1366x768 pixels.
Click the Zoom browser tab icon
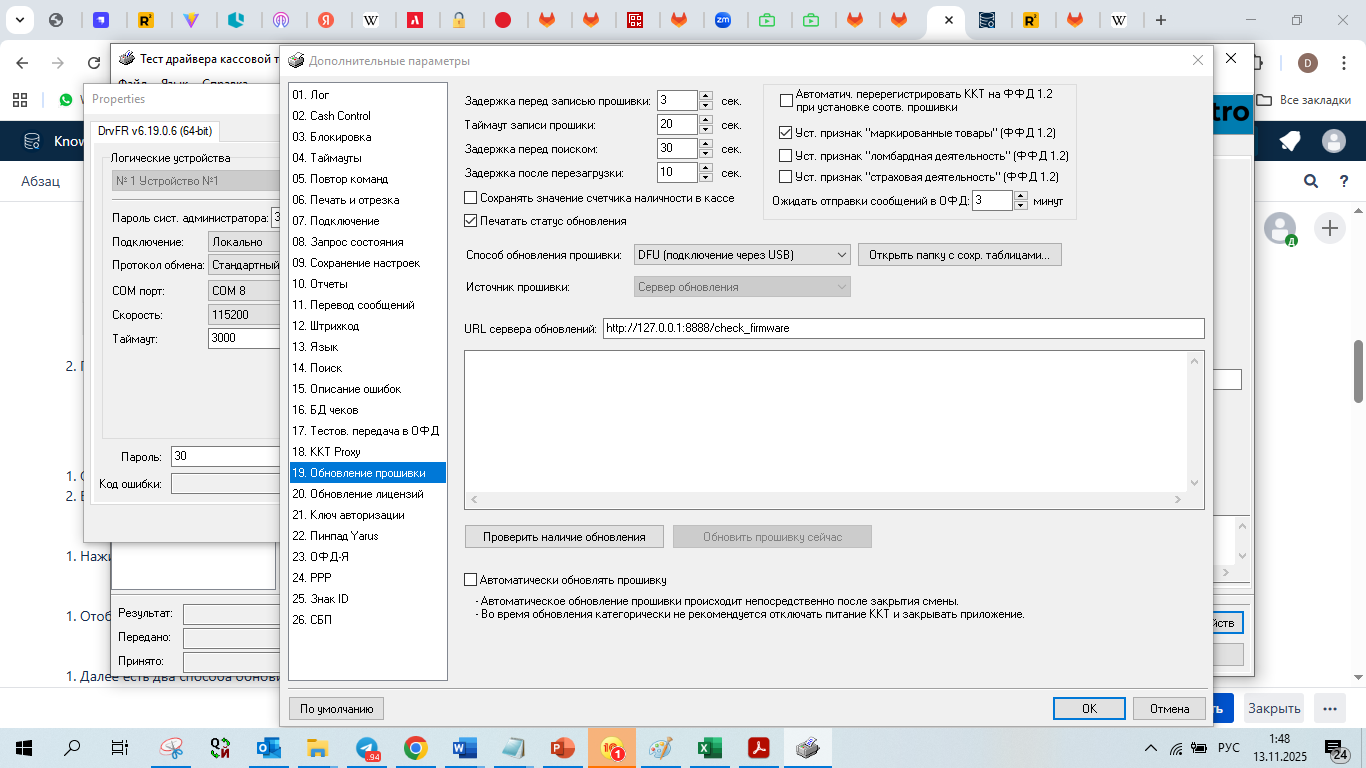click(722, 20)
